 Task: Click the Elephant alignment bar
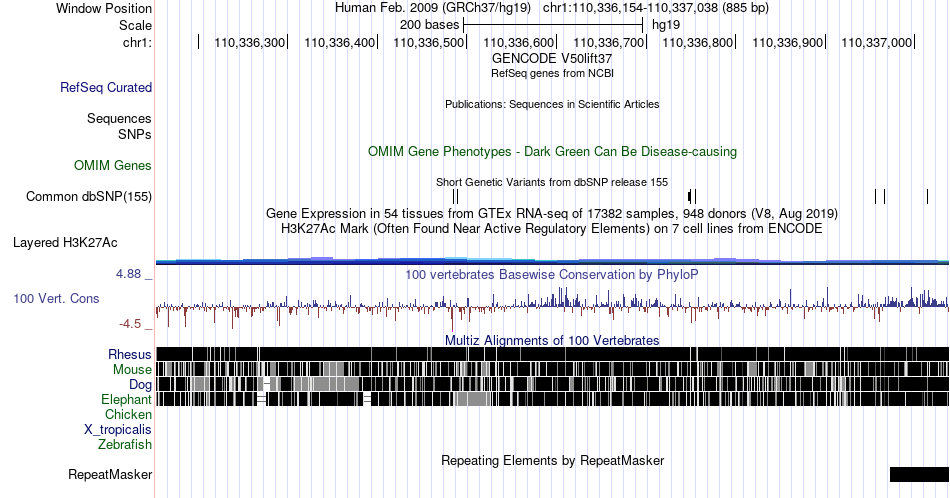[x=553, y=399]
